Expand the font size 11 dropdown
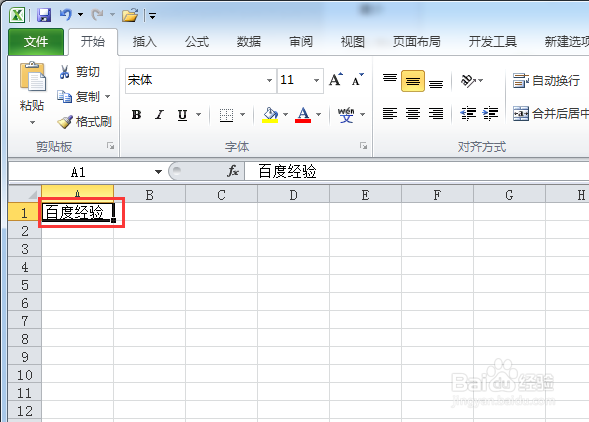 (317, 80)
